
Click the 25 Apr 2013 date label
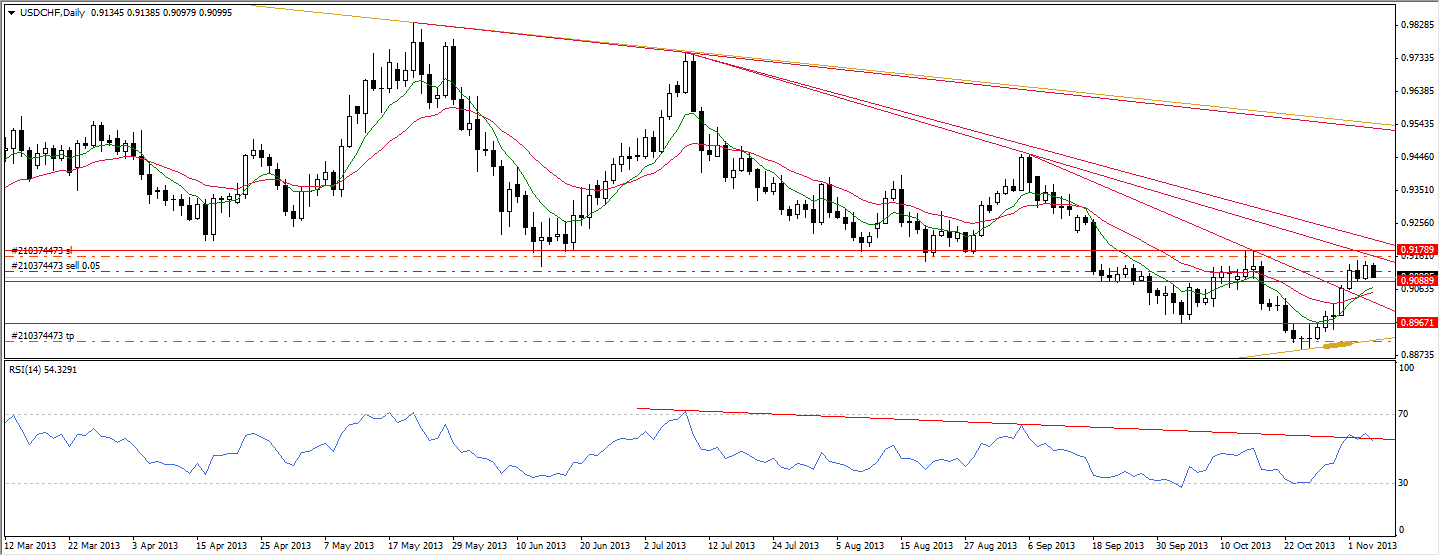click(286, 546)
